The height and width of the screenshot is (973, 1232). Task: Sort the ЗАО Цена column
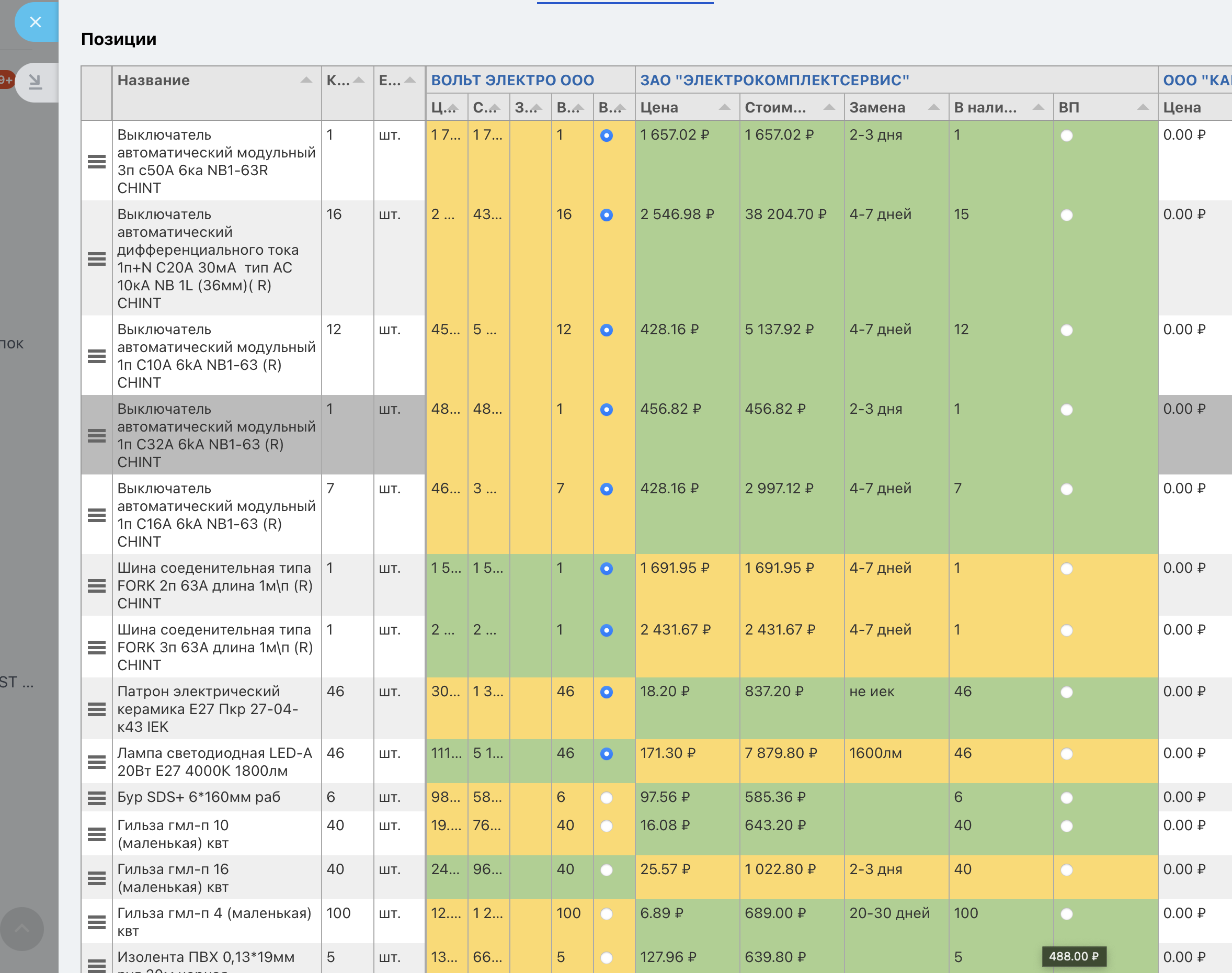(724, 108)
